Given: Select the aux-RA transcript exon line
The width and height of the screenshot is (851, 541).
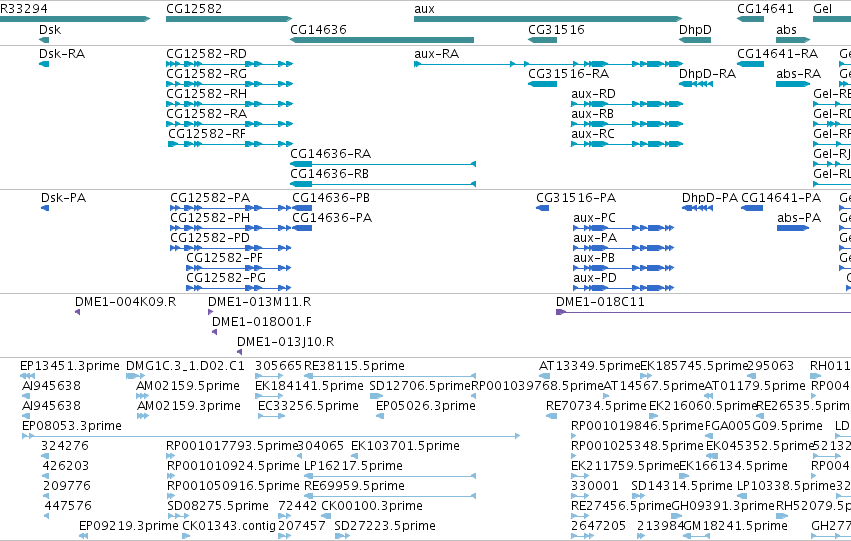Looking at the screenshot, I should point(548,64).
